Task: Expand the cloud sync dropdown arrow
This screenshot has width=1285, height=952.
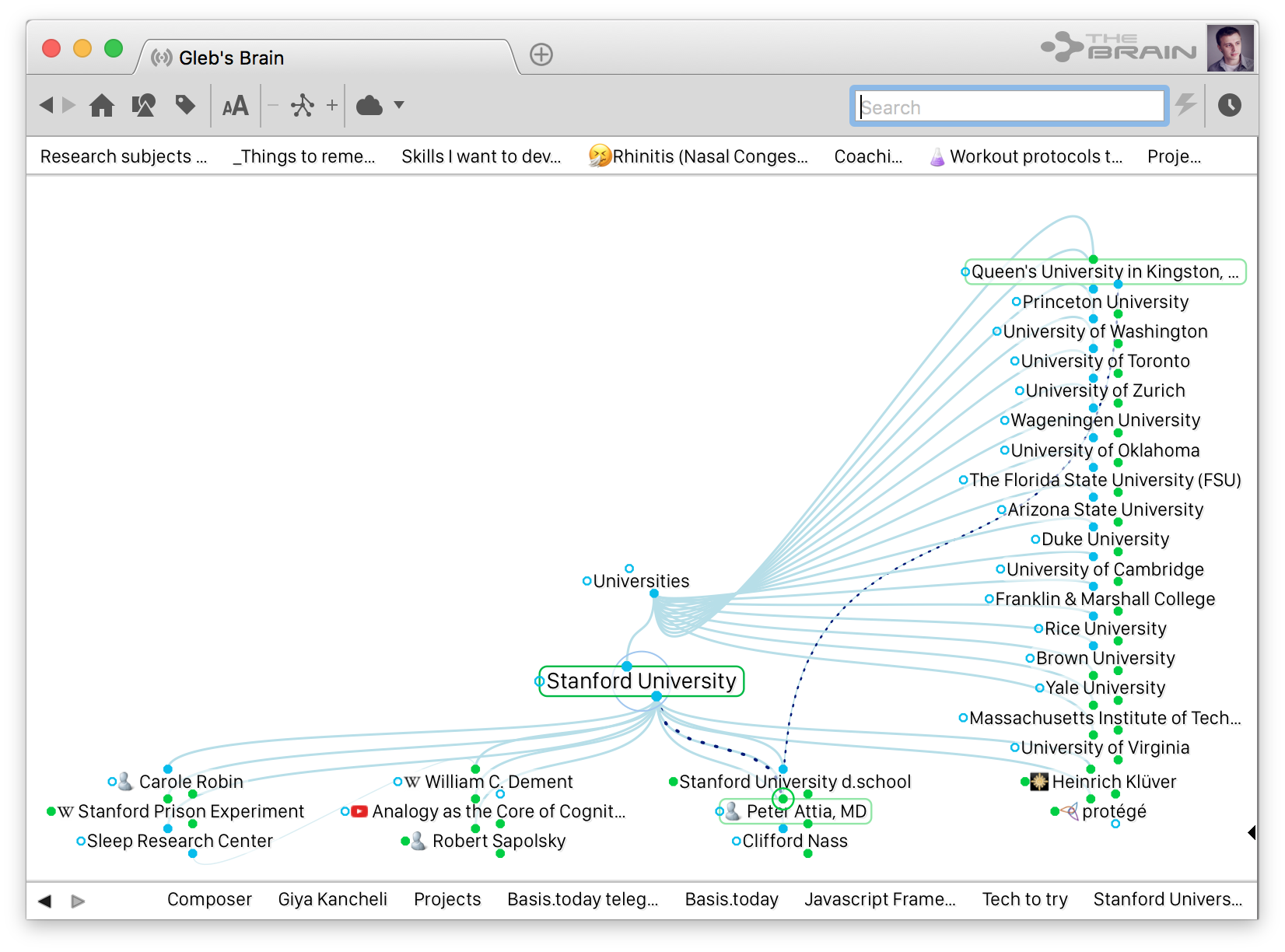Action: click(x=399, y=105)
